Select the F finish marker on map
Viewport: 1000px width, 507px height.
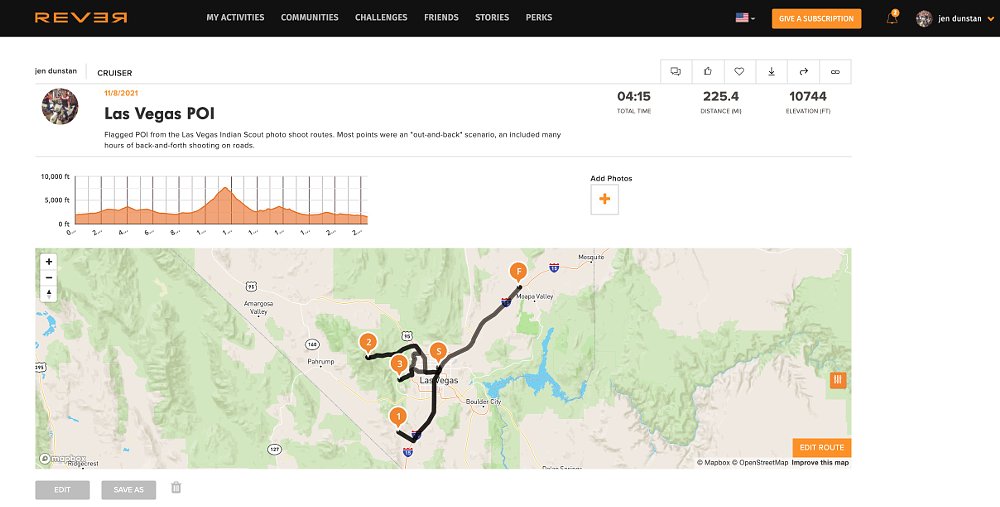518,272
